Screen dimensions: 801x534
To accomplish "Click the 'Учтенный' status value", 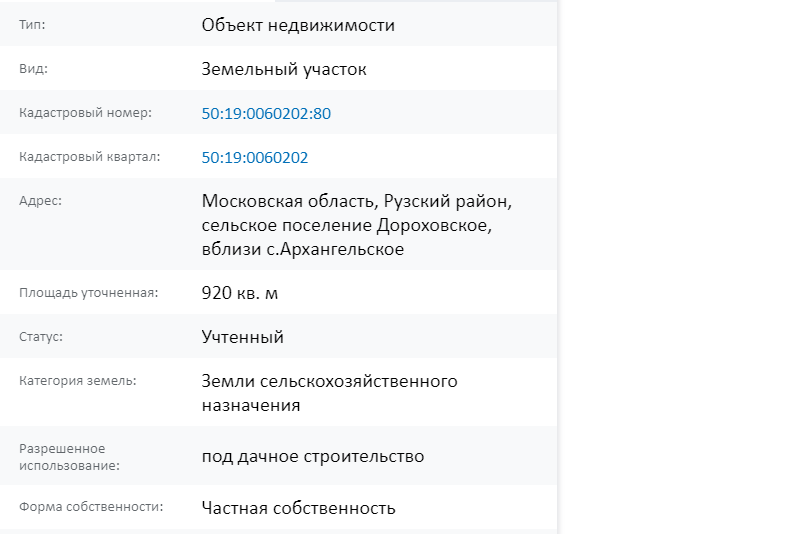I will (x=243, y=337).
